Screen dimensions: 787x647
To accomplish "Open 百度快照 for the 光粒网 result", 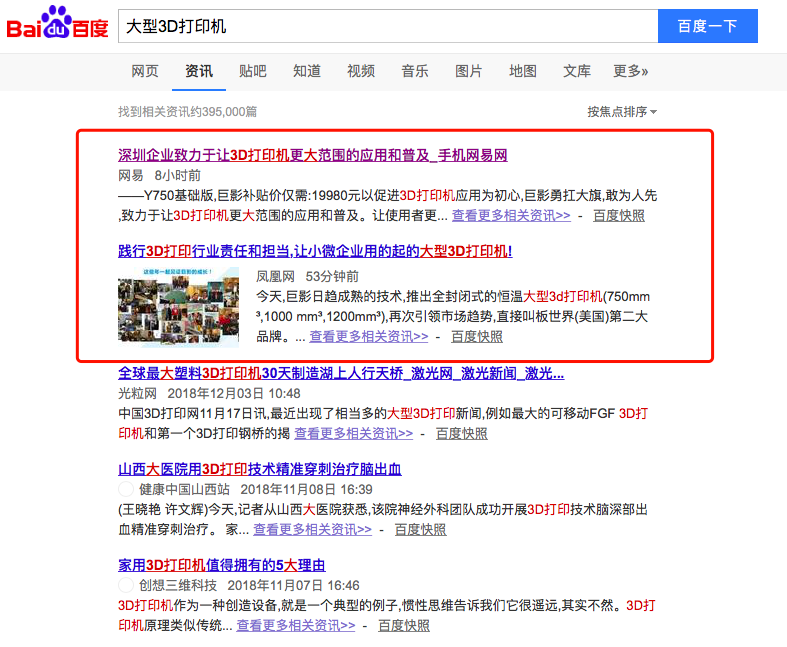I will click(462, 434).
